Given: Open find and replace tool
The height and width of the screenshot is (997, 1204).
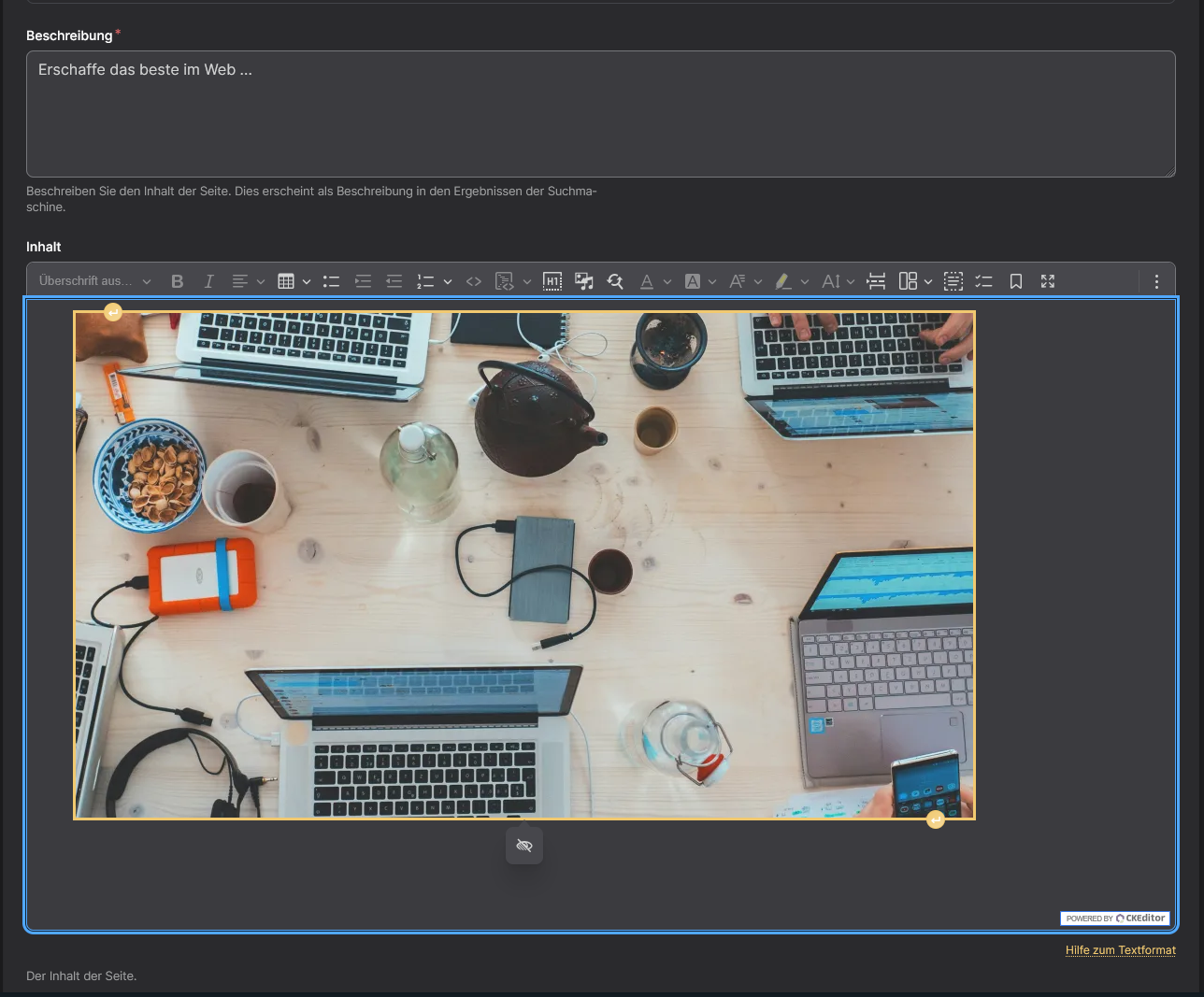Looking at the screenshot, I should click(x=615, y=281).
